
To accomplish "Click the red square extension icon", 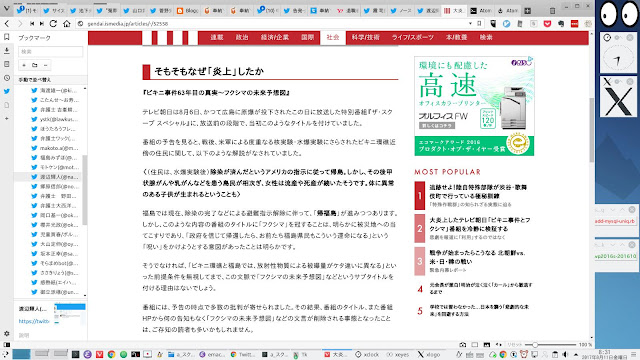I will pos(575,24).
